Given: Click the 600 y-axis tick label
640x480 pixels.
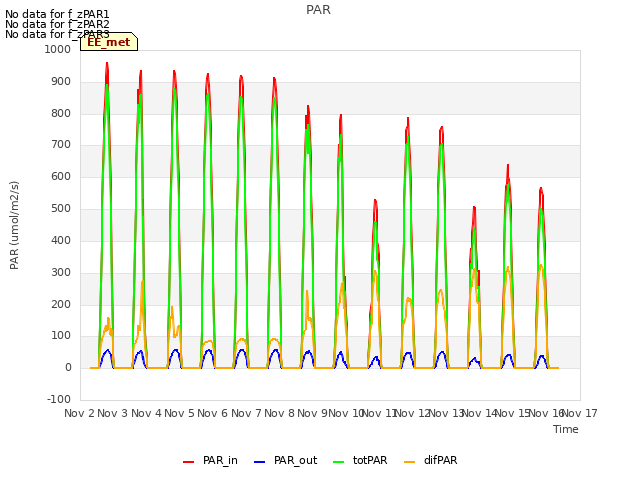Looking at the screenshot, I should click(61, 176).
